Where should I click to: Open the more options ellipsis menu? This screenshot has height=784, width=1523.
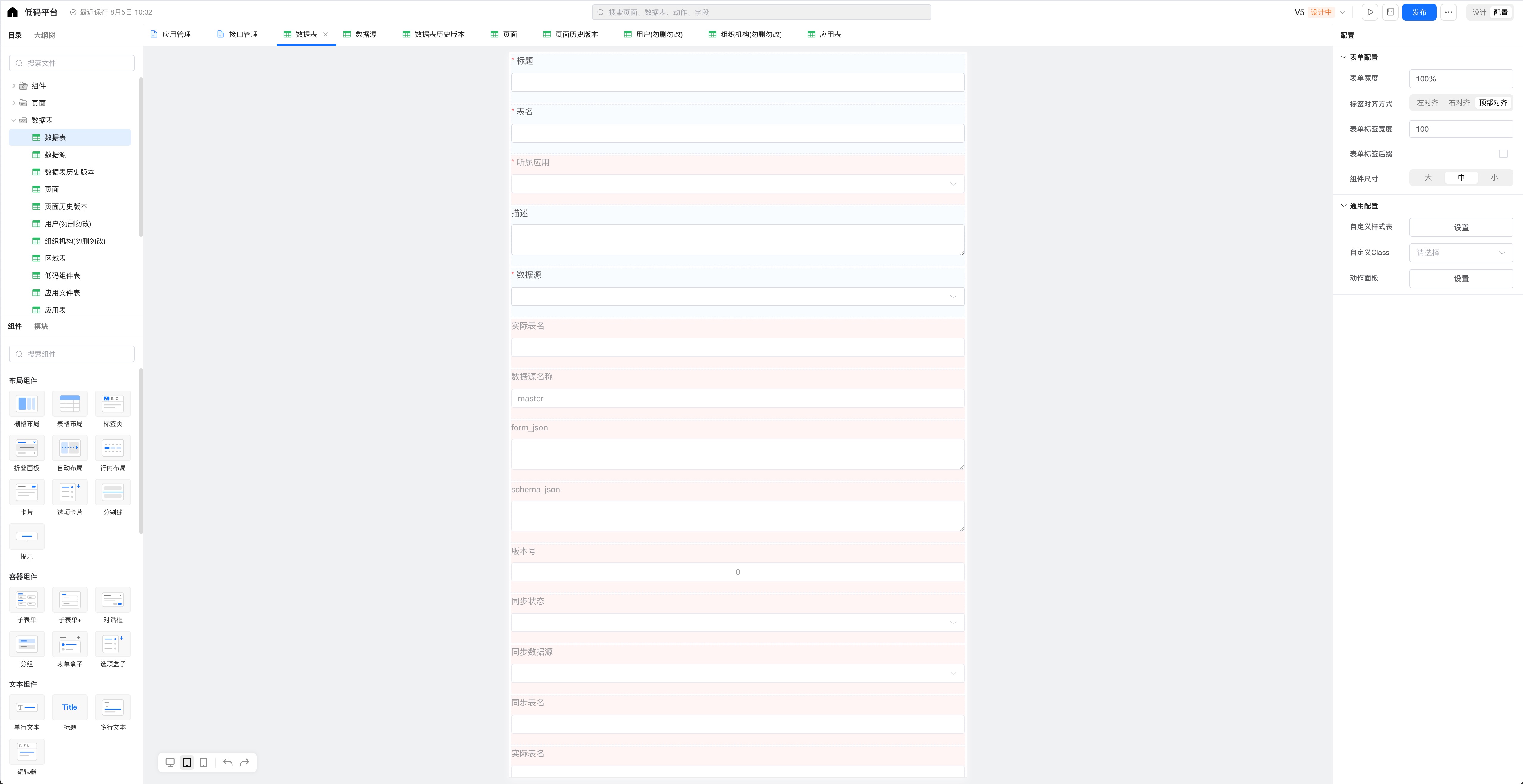[1449, 12]
